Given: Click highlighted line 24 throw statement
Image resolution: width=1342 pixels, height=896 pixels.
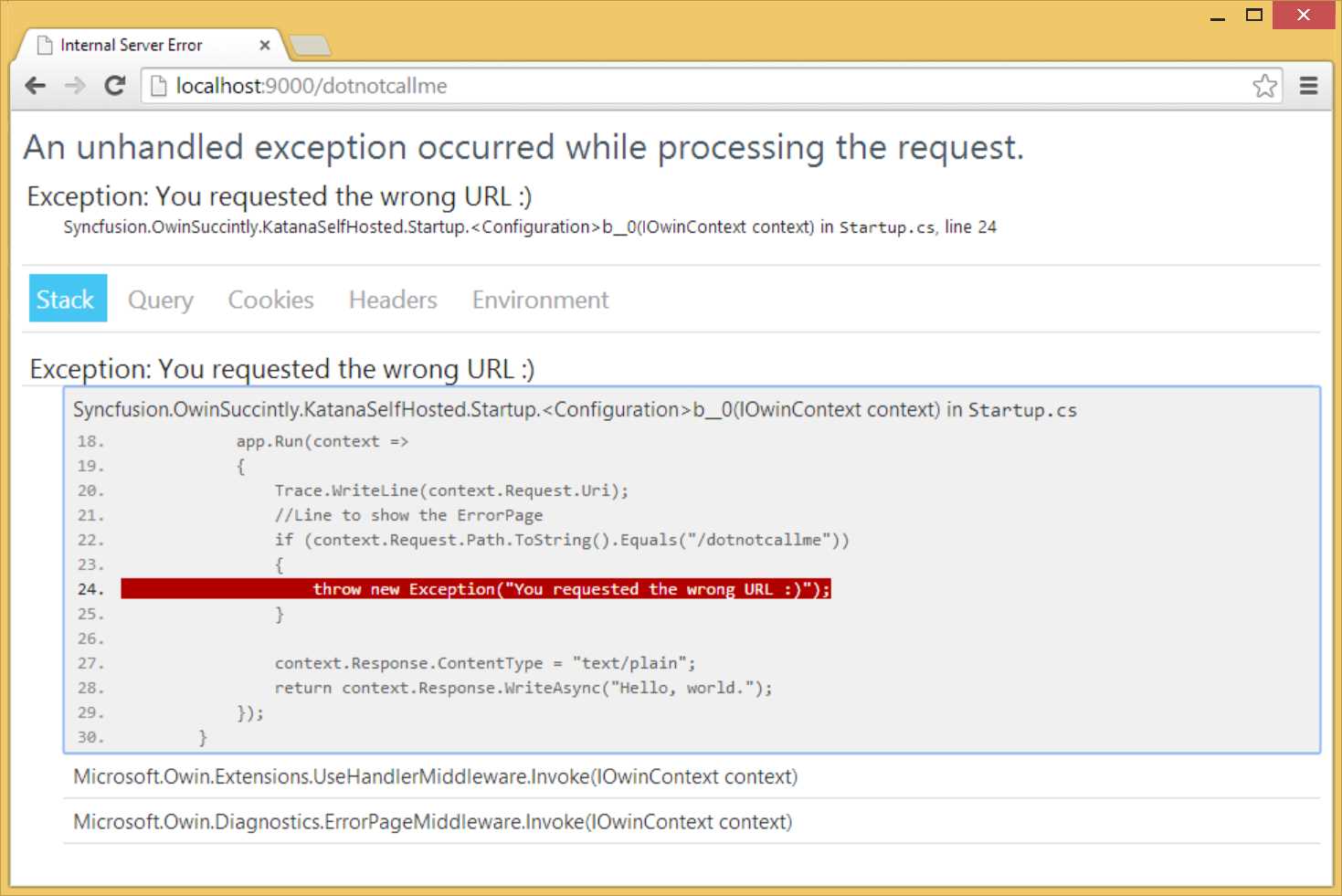Looking at the screenshot, I should point(476,589).
